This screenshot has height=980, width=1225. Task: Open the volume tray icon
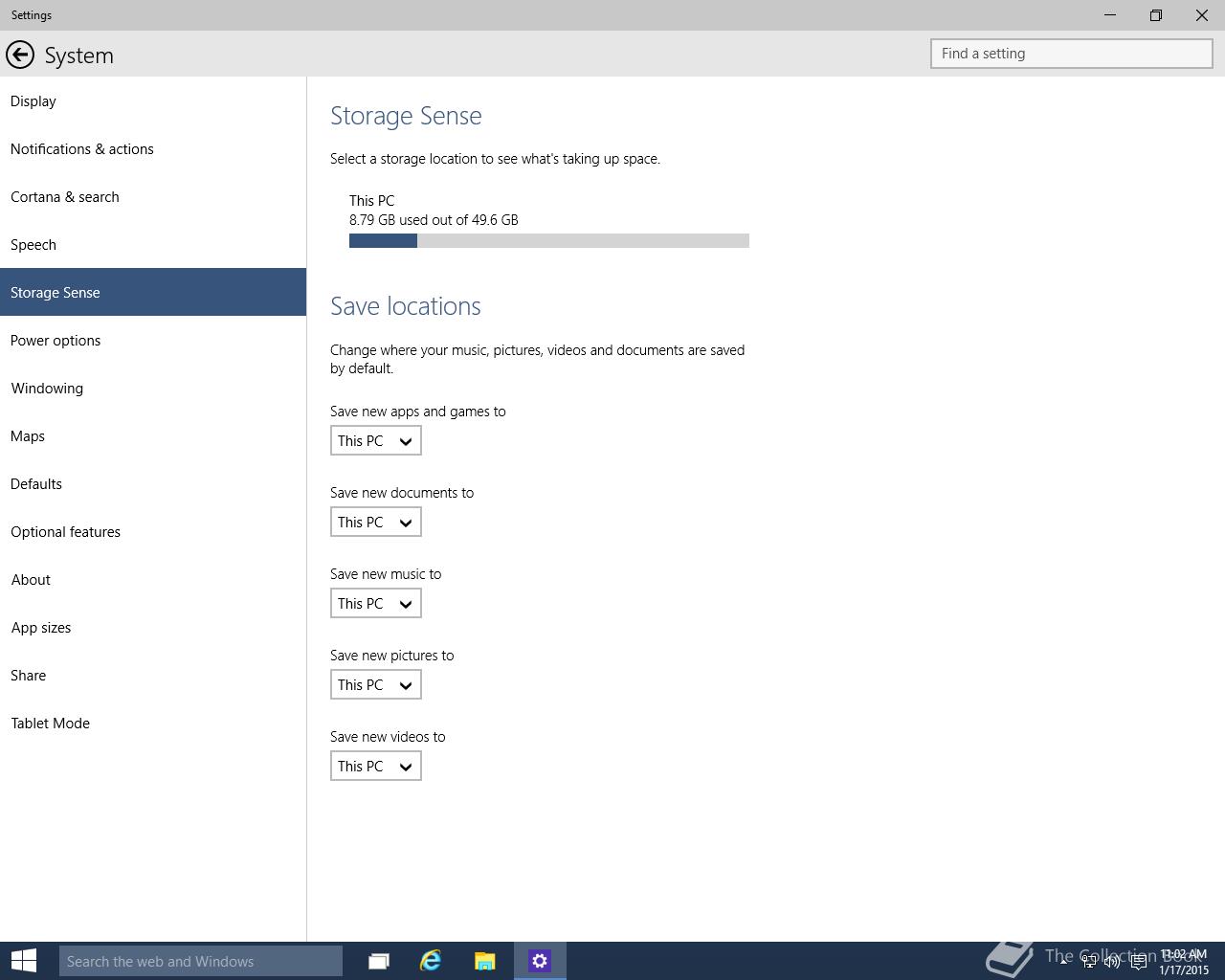pos(1112,962)
